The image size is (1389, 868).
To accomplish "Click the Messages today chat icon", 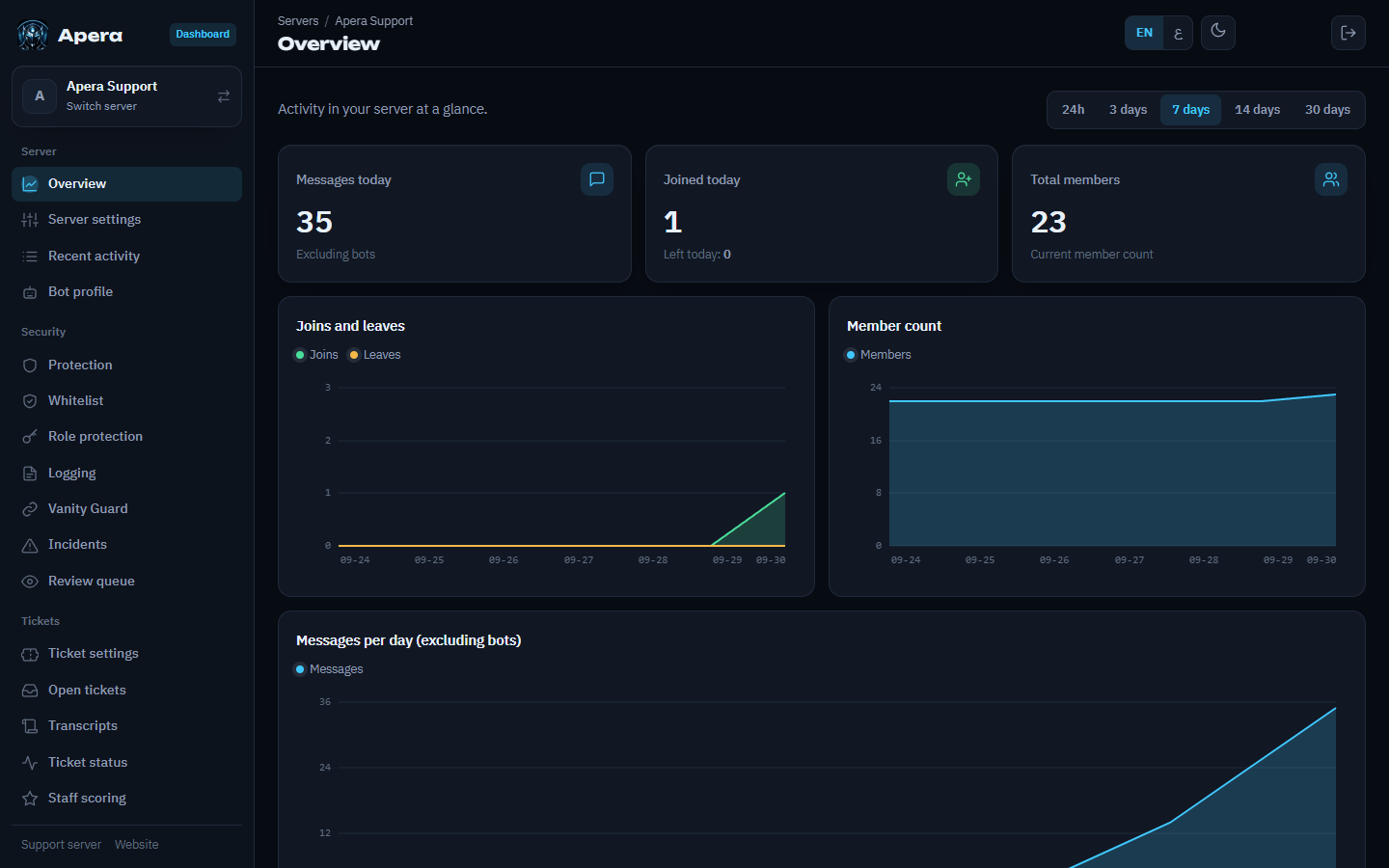I will (x=597, y=179).
